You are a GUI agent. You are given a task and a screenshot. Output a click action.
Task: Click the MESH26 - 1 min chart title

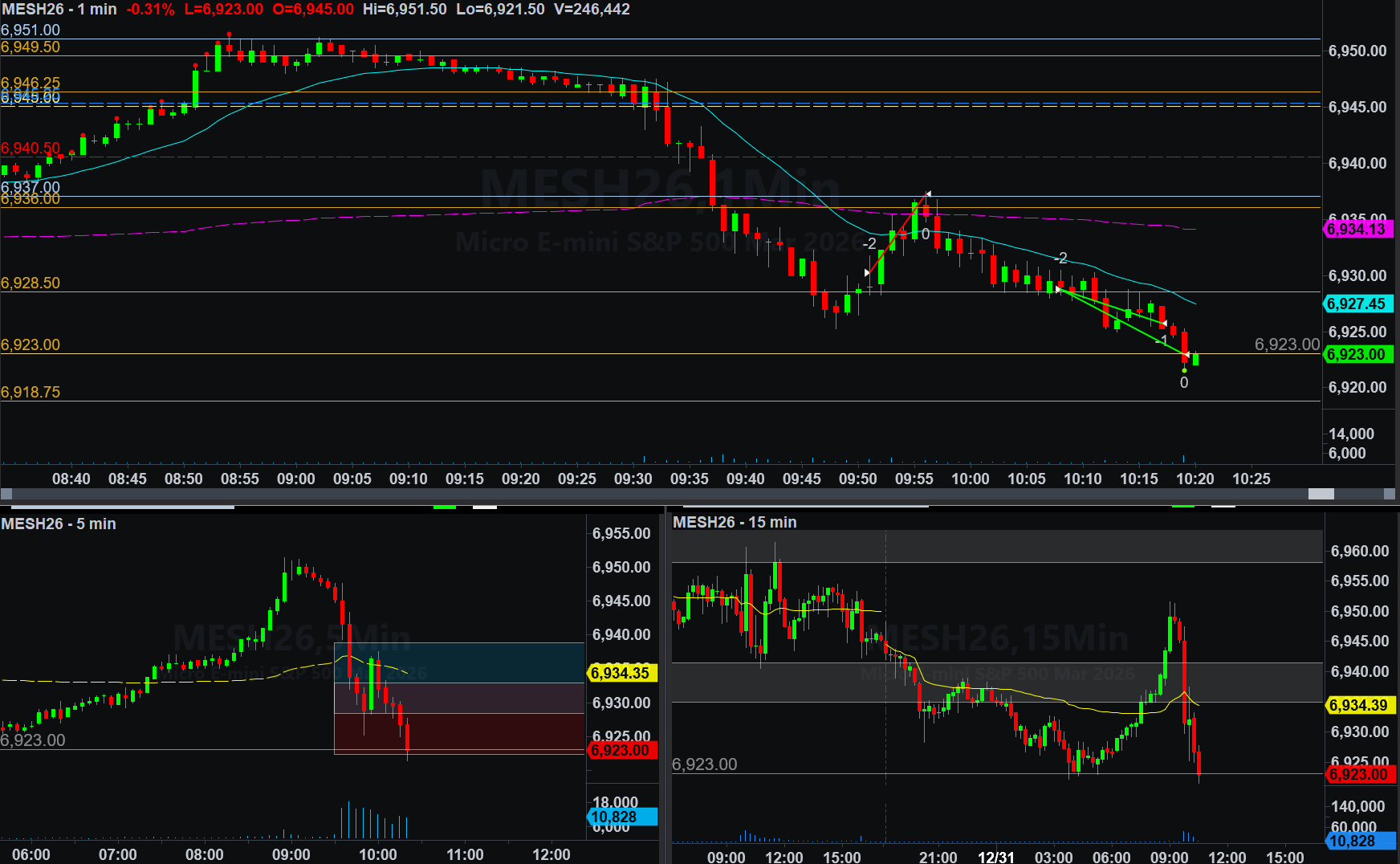pos(59,10)
